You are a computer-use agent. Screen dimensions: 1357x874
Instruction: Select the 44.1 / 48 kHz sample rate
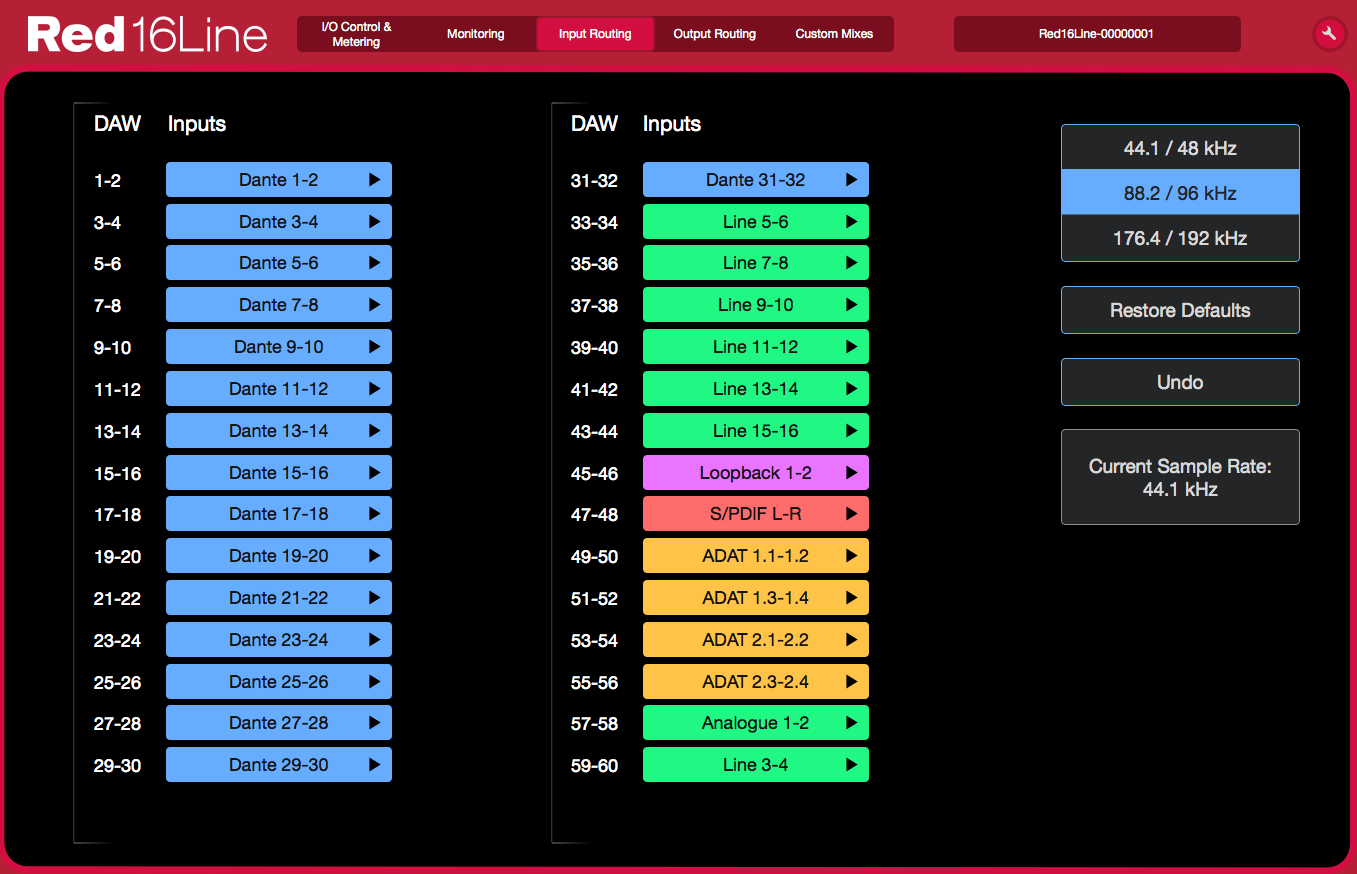tap(1180, 148)
